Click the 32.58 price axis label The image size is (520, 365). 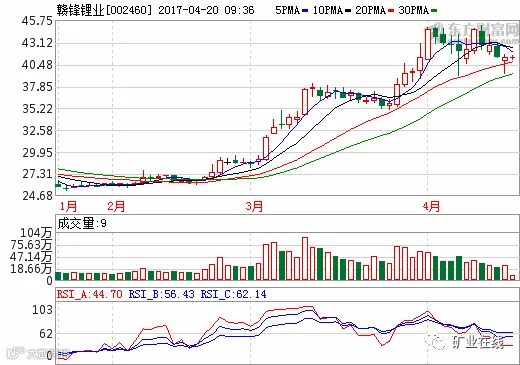click(x=37, y=131)
